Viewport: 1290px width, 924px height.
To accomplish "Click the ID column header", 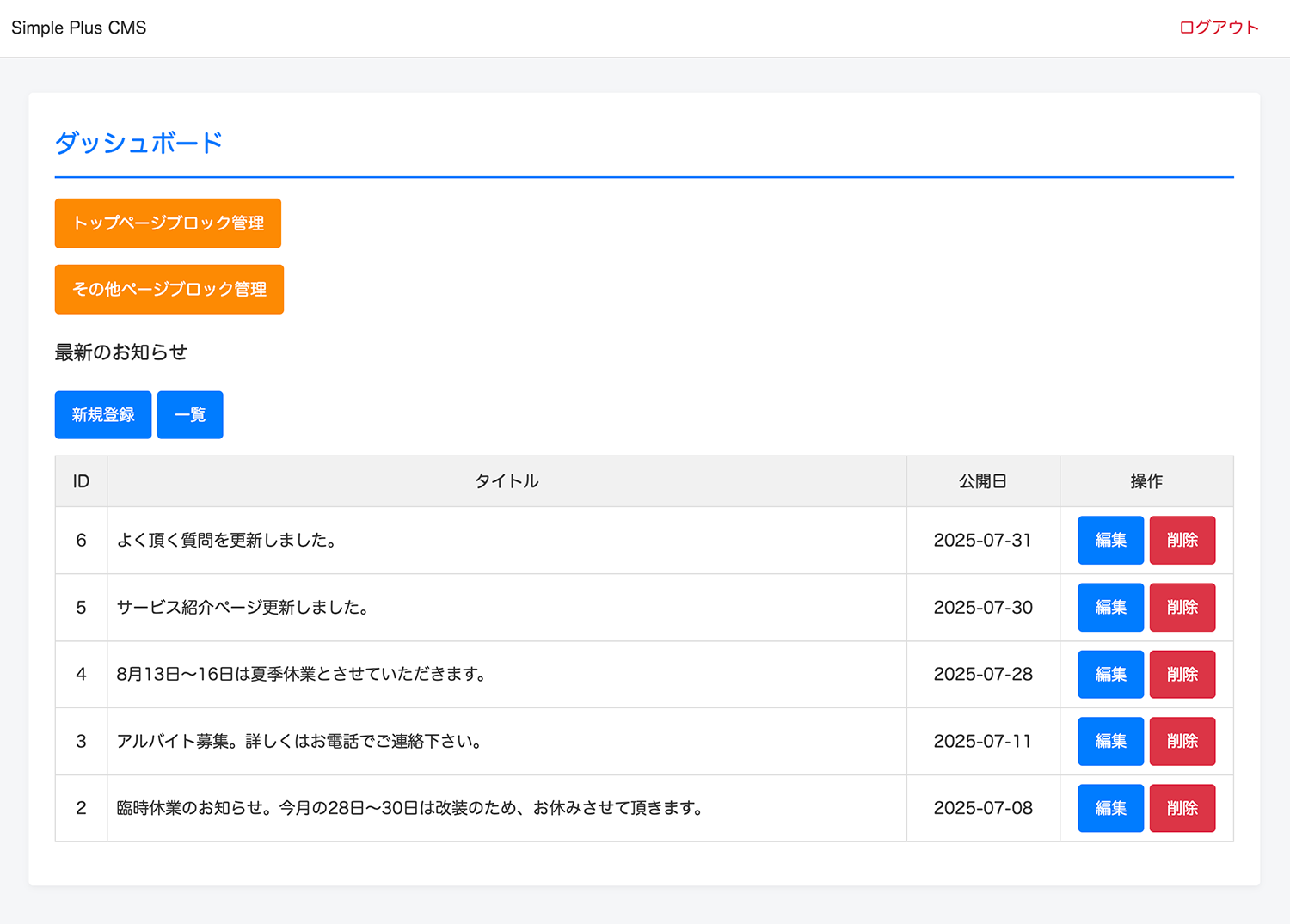I will click(81, 481).
